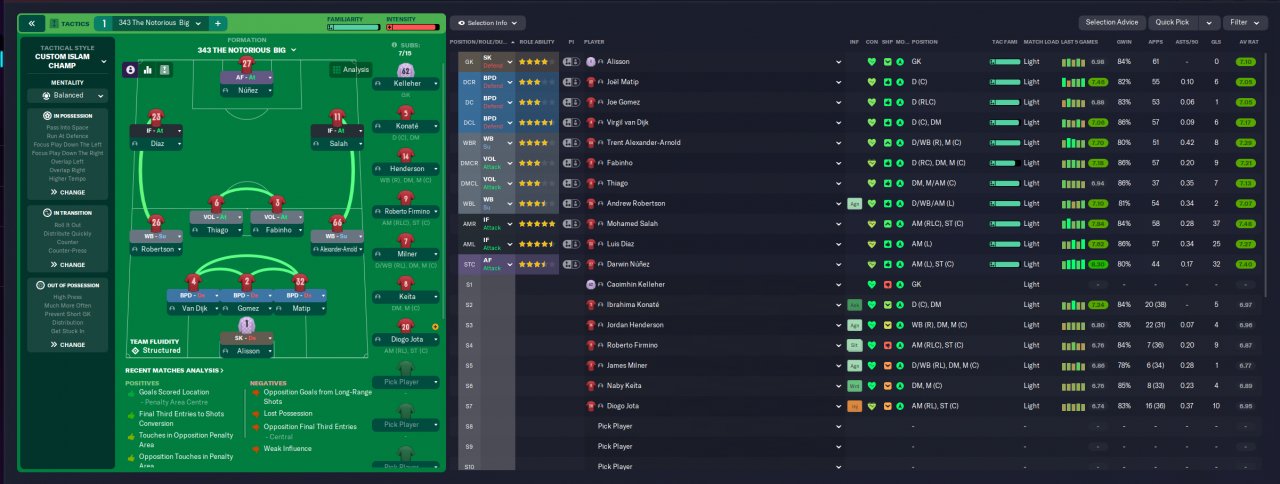The width and height of the screenshot is (1280, 484).
Task: Click the Selection Advice button
Action: pyautogui.click(x=1112, y=22)
